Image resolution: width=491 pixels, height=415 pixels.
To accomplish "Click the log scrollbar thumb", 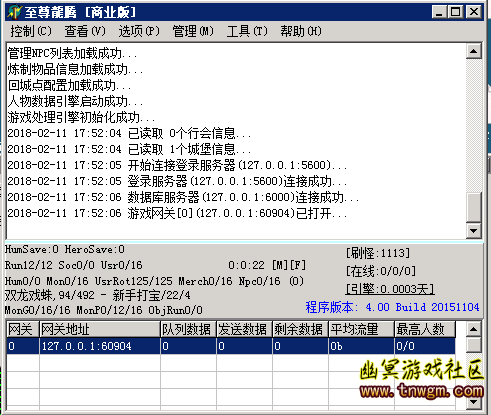I will (473, 207).
